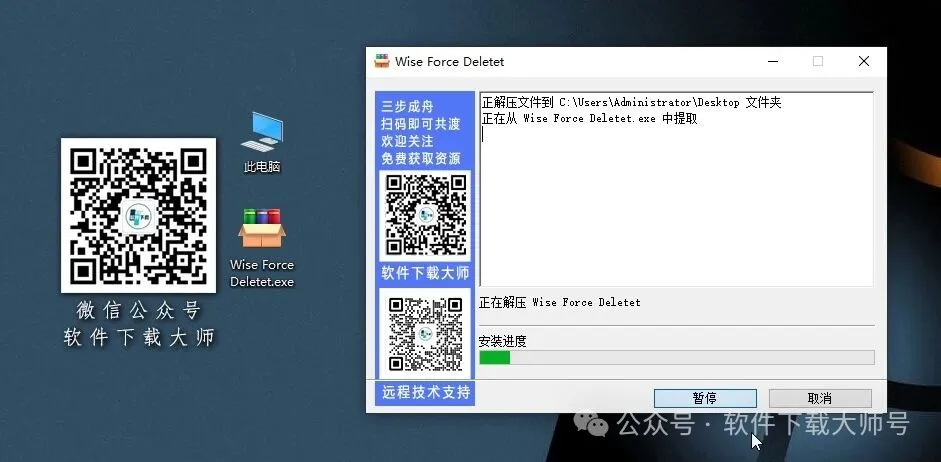Click the 软件下载大师 sidebar label
Screen dimensions: 941x462
[425, 274]
